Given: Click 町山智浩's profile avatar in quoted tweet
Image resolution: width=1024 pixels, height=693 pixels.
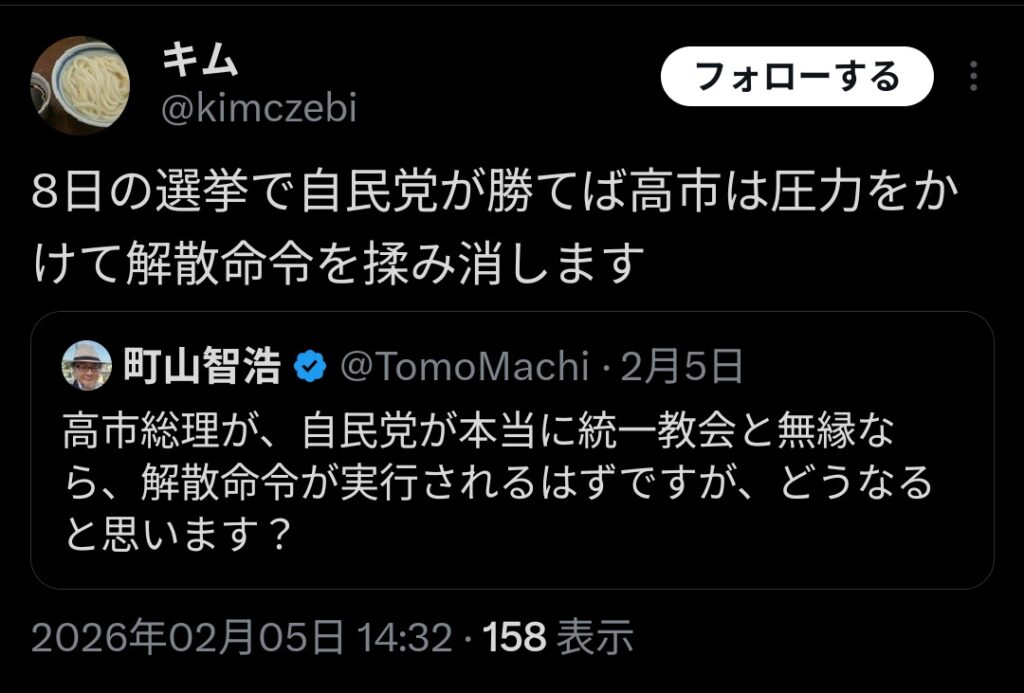Looking at the screenshot, I should (x=88, y=367).
